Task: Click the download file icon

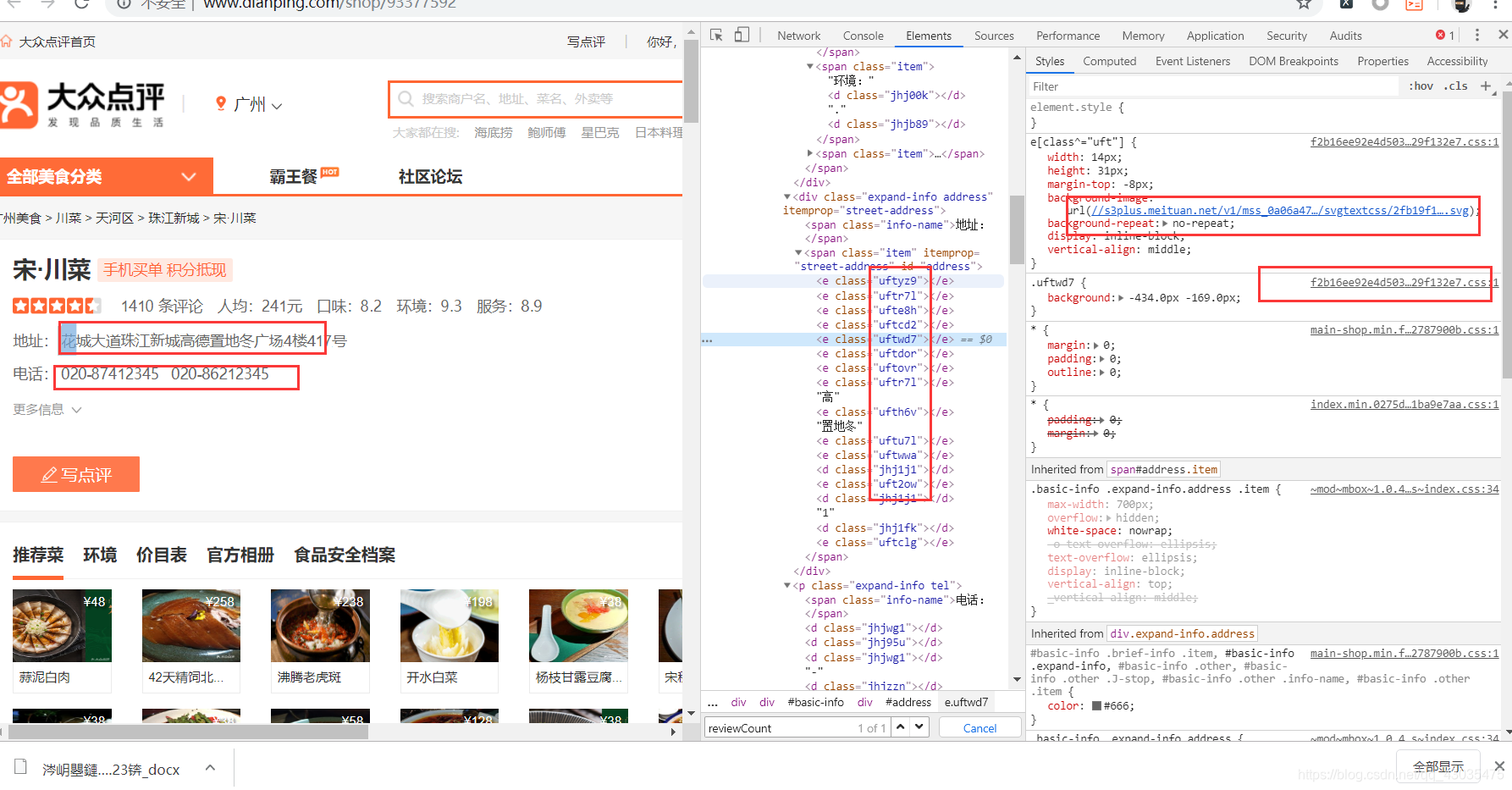Action: (x=20, y=767)
